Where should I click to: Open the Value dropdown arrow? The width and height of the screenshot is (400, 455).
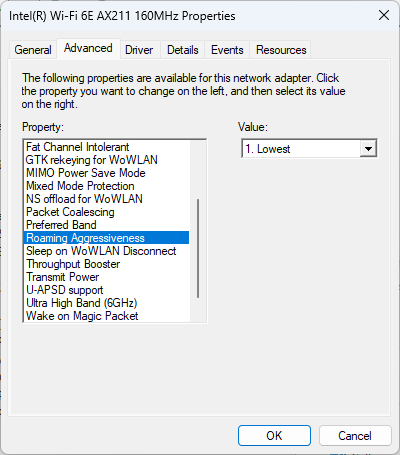(x=368, y=149)
